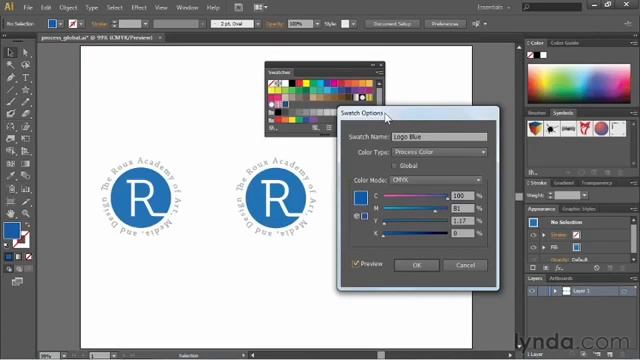The width and height of the screenshot is (640, 360).
Task: Select the cube symbol thumbnail
Action: coord(535,129)
